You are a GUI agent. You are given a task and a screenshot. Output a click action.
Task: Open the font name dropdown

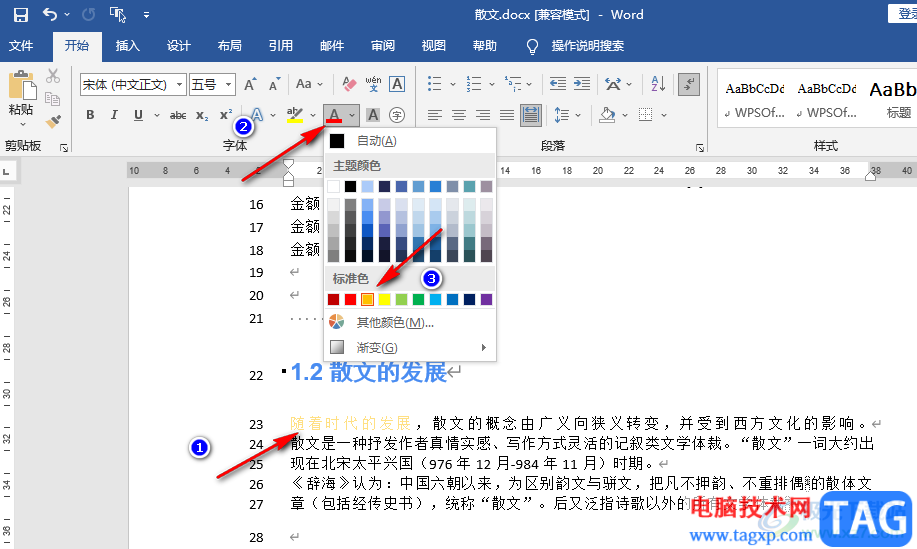tap(180, 85)
